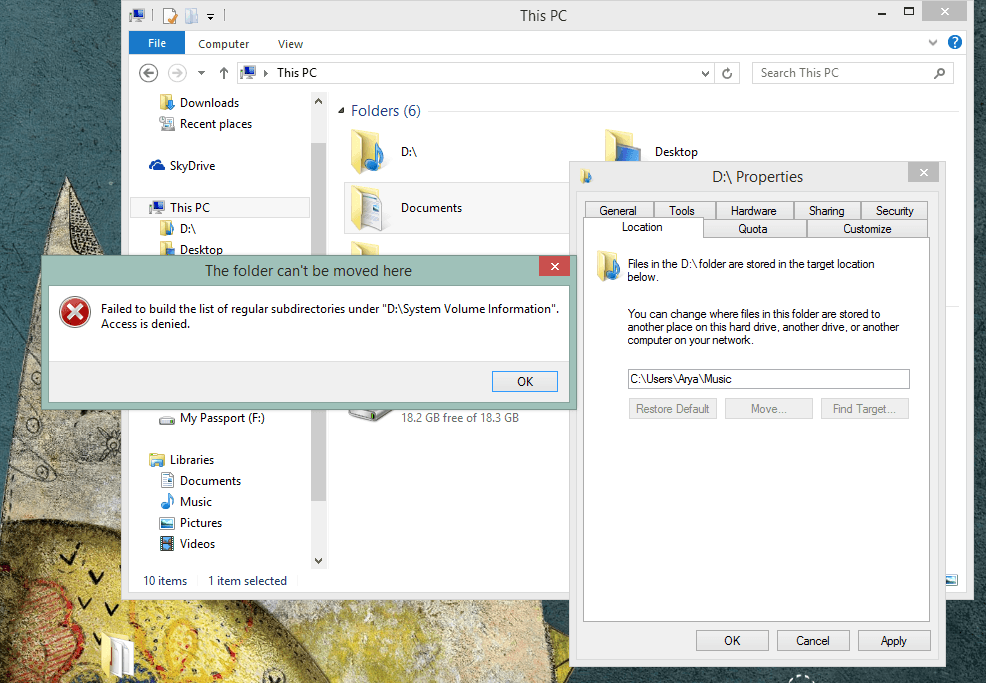Click the navigation pane scroll down arrow
986x683 pixels.
coord(318,561)
